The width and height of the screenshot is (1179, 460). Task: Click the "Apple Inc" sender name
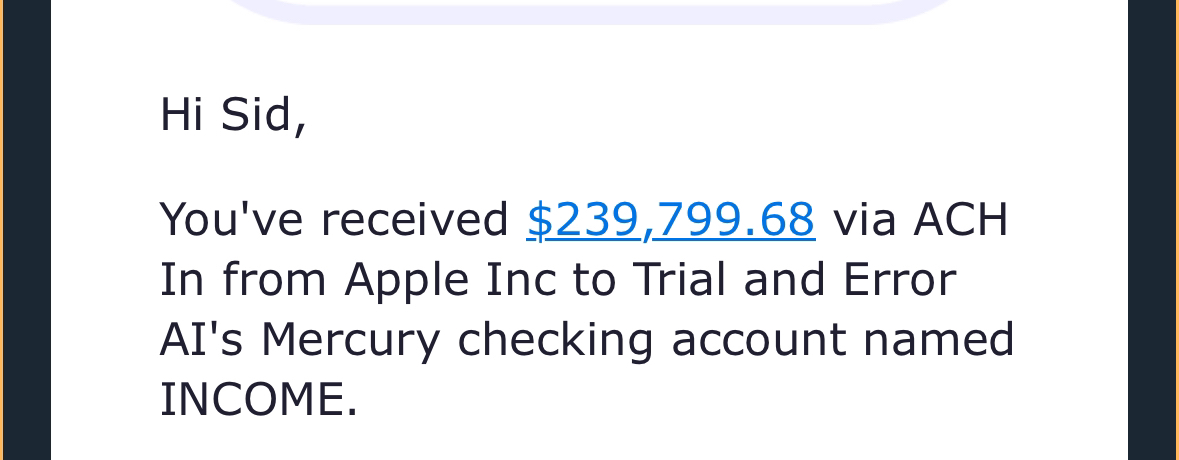pyautogui.click(x=450, y=280)
